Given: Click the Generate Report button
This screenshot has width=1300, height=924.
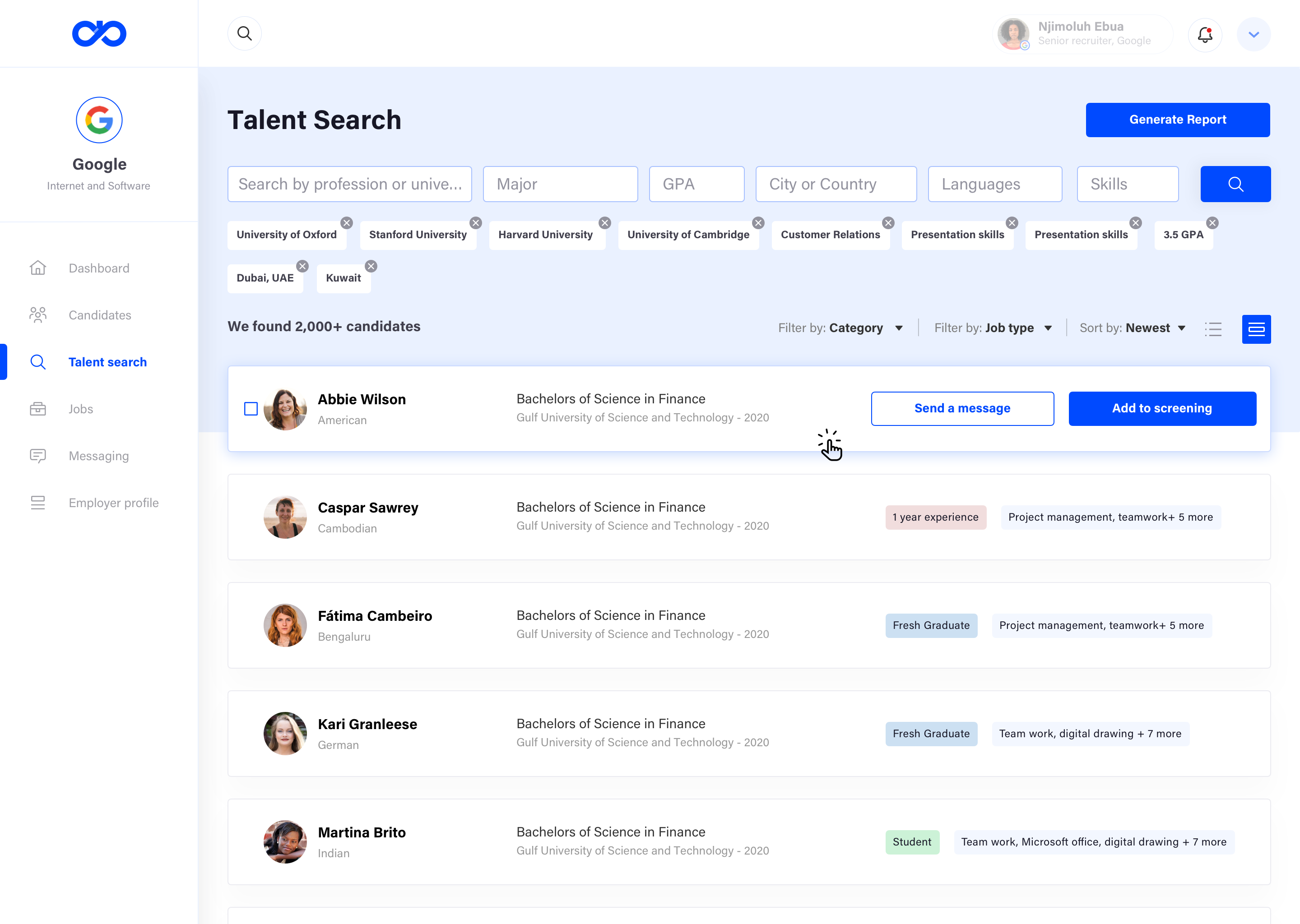Looking at the screenshot, I should pyautogui.click(x=1178, y=120).
